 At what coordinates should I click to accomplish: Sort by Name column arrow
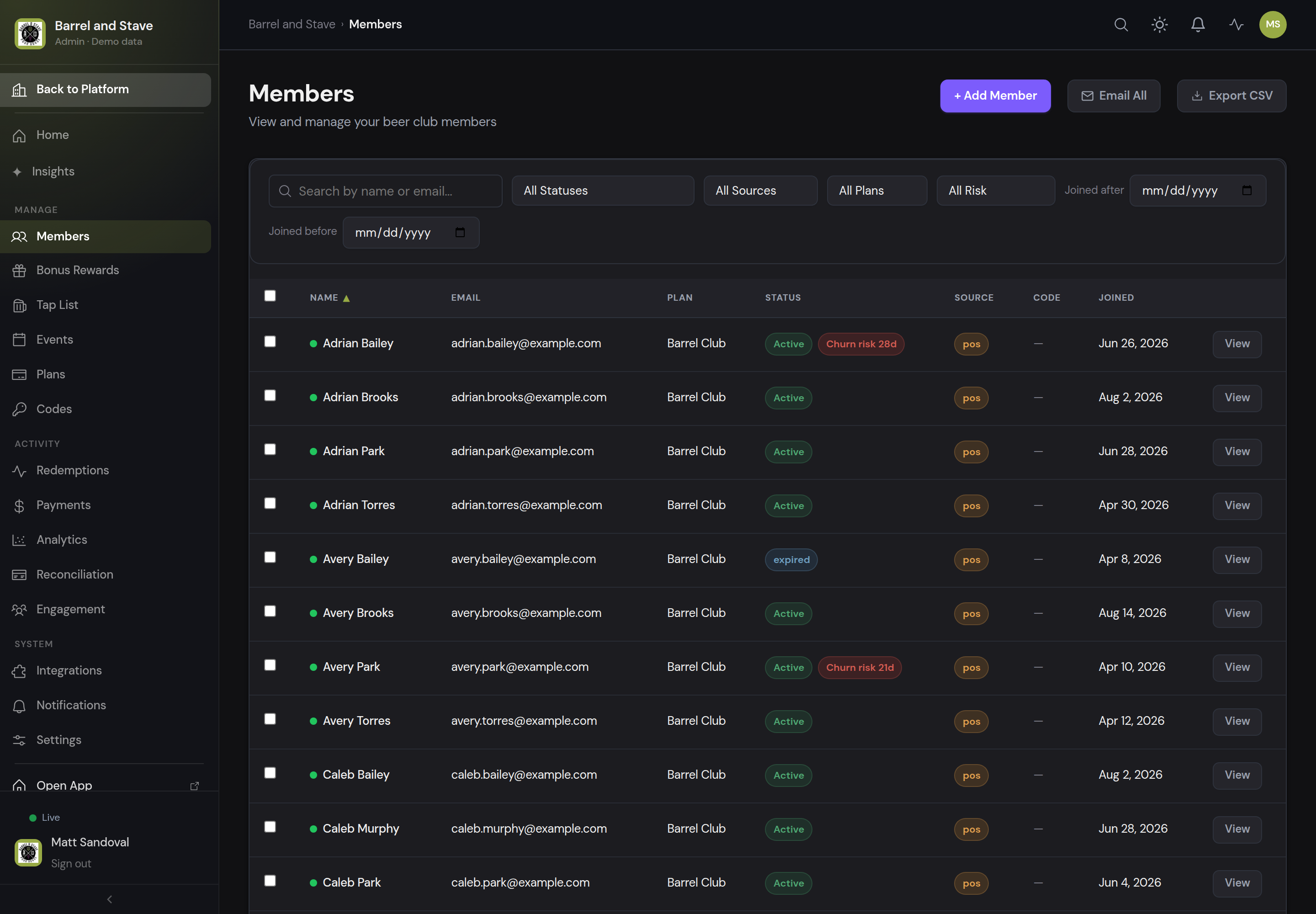point(346,298)
